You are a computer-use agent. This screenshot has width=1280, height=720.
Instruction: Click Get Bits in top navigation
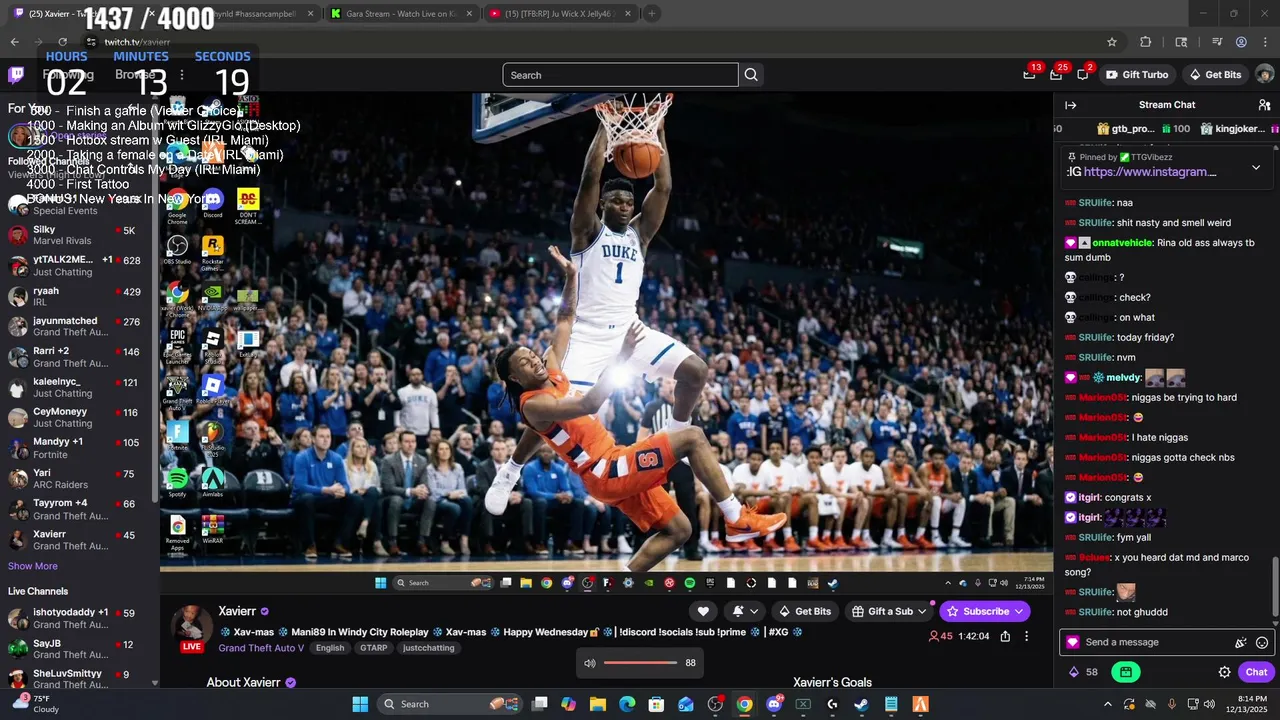click(1215, 75)
